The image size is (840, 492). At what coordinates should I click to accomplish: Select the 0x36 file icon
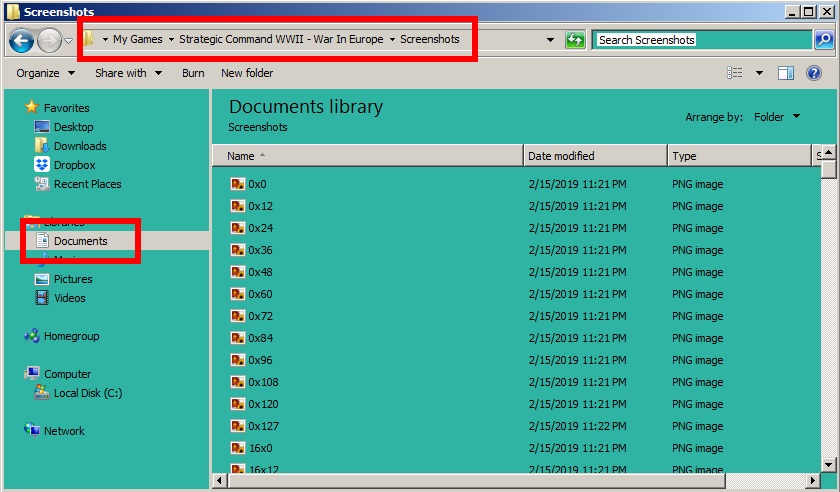tap(237, 250)
